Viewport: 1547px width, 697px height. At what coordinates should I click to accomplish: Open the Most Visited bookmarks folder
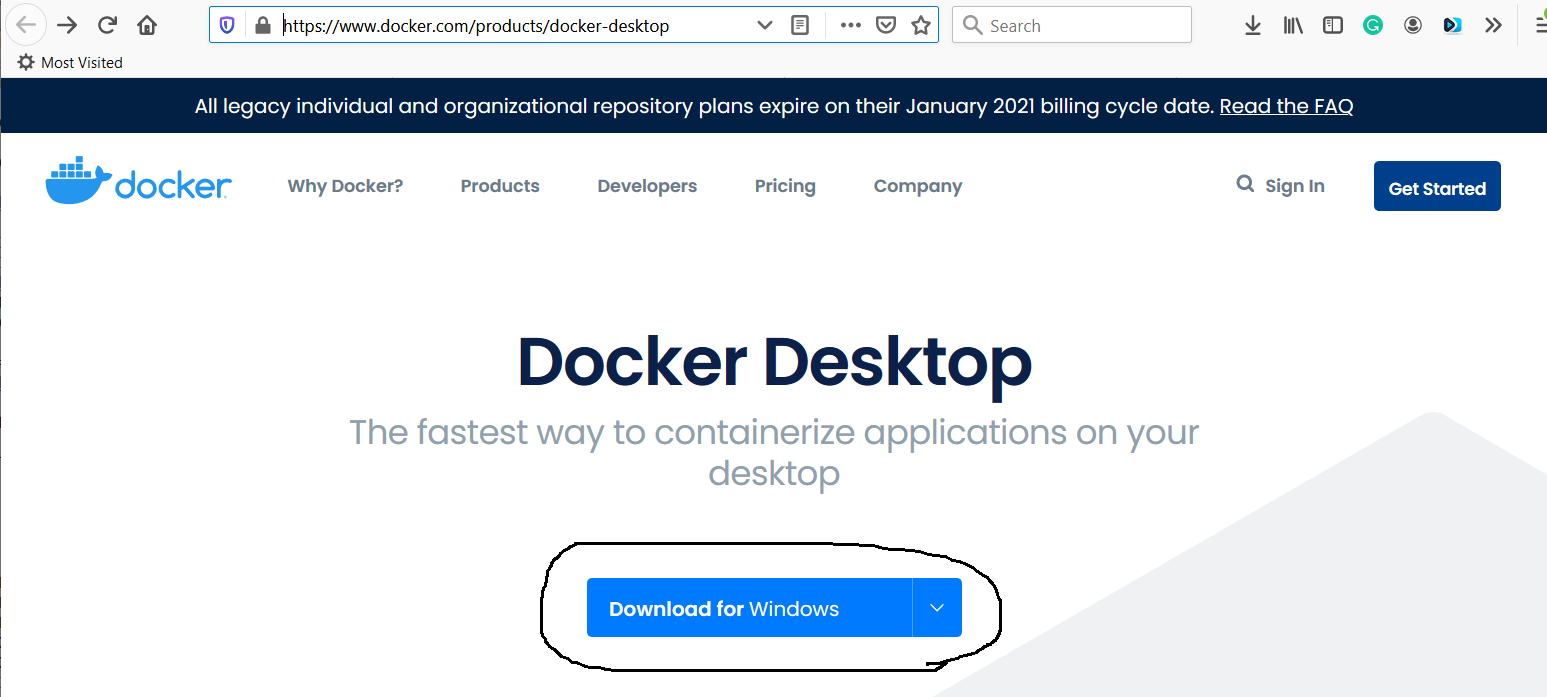click(70, 62)
